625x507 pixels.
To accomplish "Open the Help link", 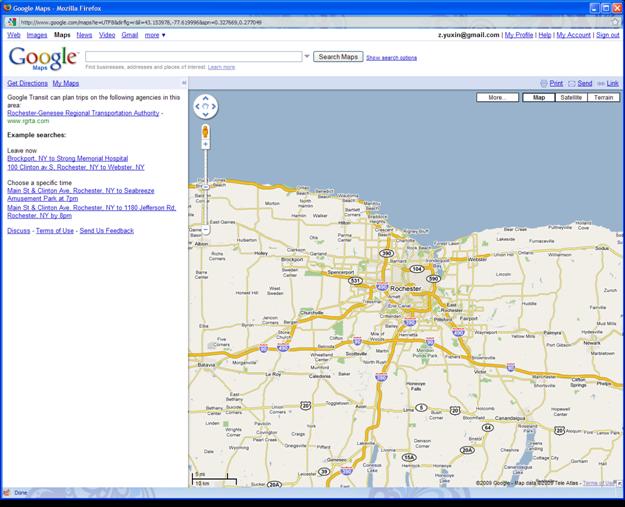I will (x=544, y=35).
